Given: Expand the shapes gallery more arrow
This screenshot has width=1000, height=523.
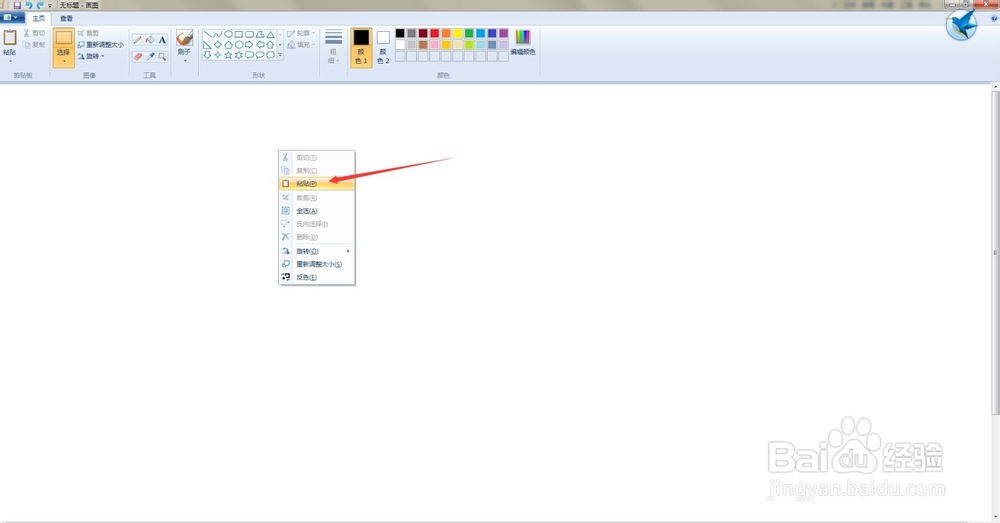Looking at the screenshot, I should pos(280,55).
